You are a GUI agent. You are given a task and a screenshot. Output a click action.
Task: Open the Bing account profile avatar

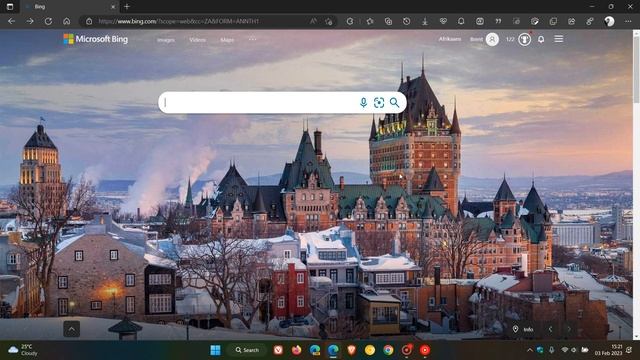pos(492,39)
